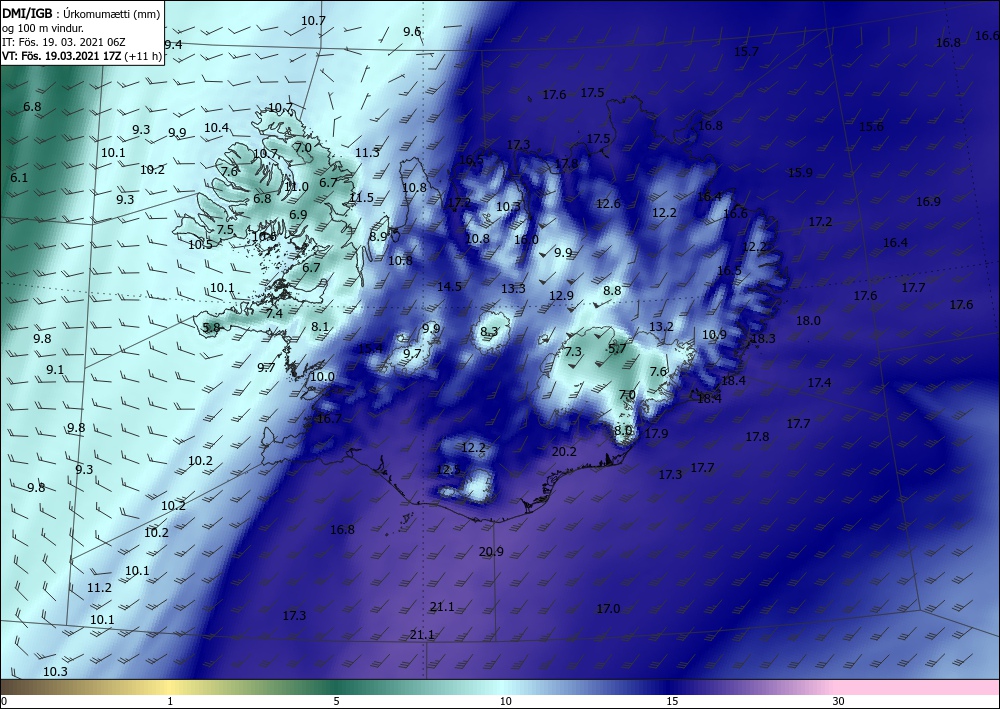Image resolution: width=1000 pixels, height=709 pixels.
Task: Click the 9.1 value on the left side
Action: tap(55, 370)
